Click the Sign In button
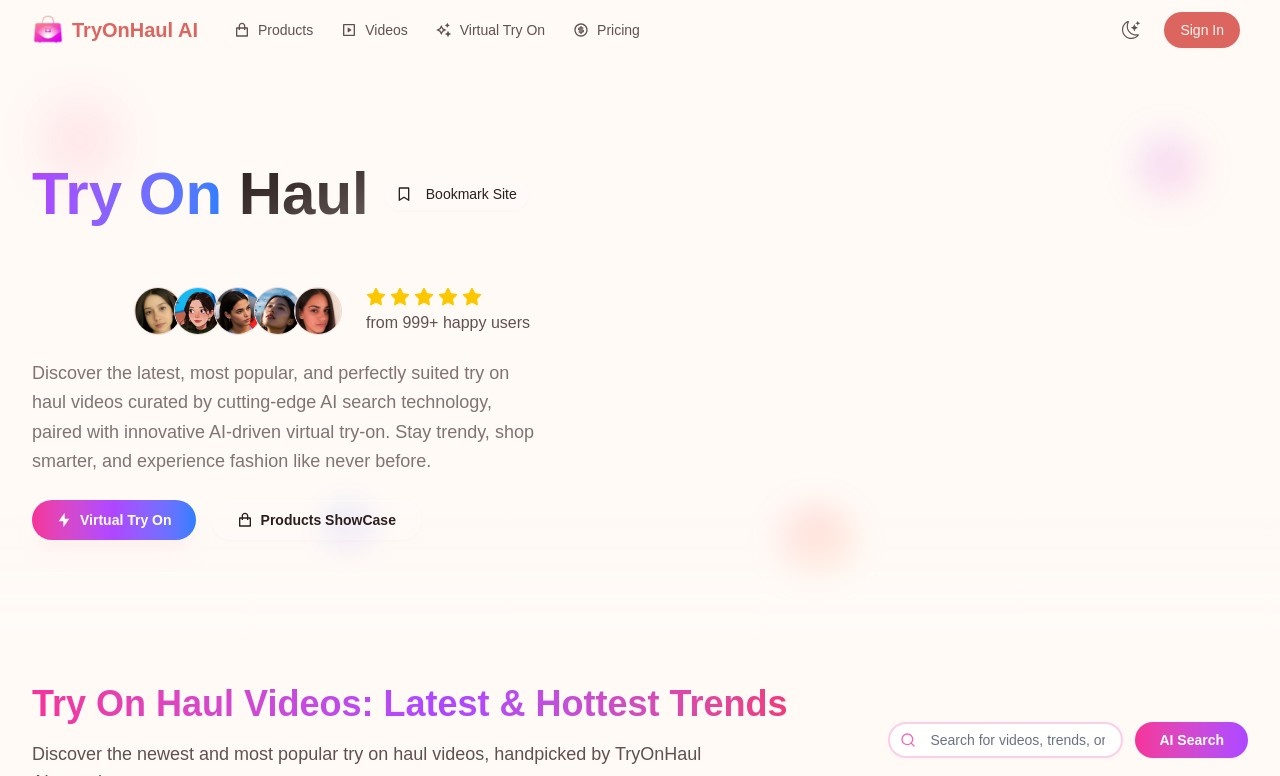Image resolution: width=1280 pixels, height=776 pixels. tap(1202, 30)
